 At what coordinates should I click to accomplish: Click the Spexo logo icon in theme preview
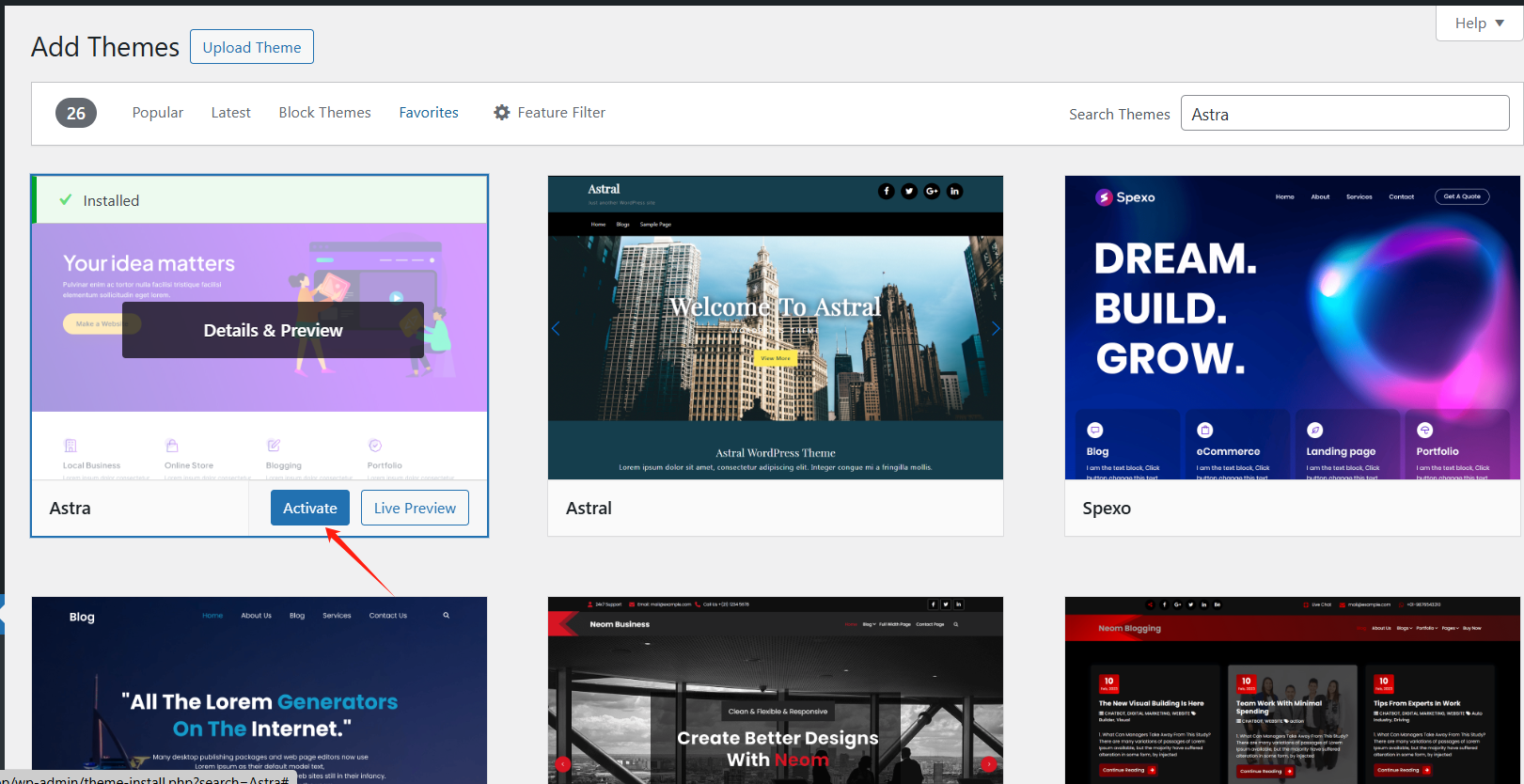[x=1104, y=197]
